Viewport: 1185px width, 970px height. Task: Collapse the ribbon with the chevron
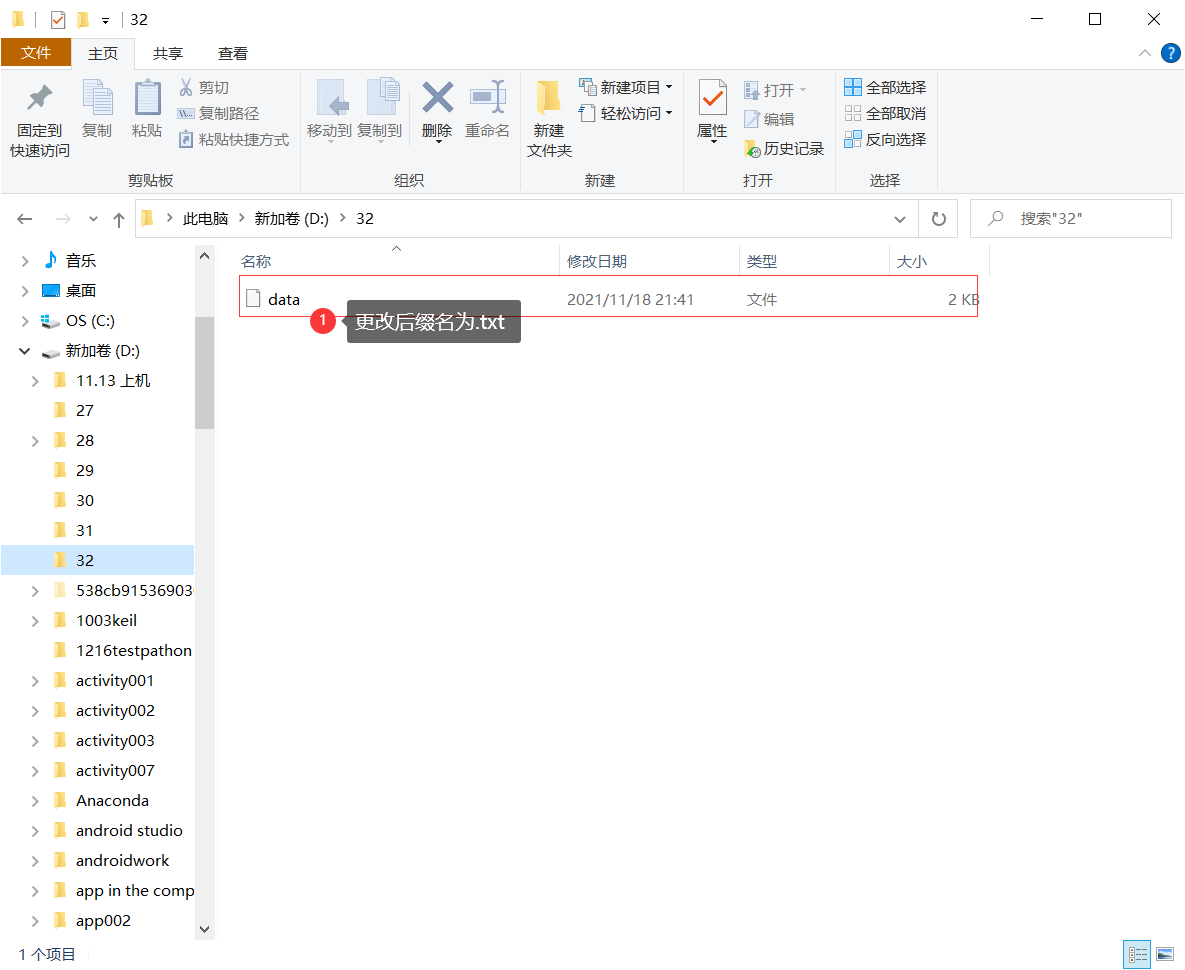(x=1145, y=53)
